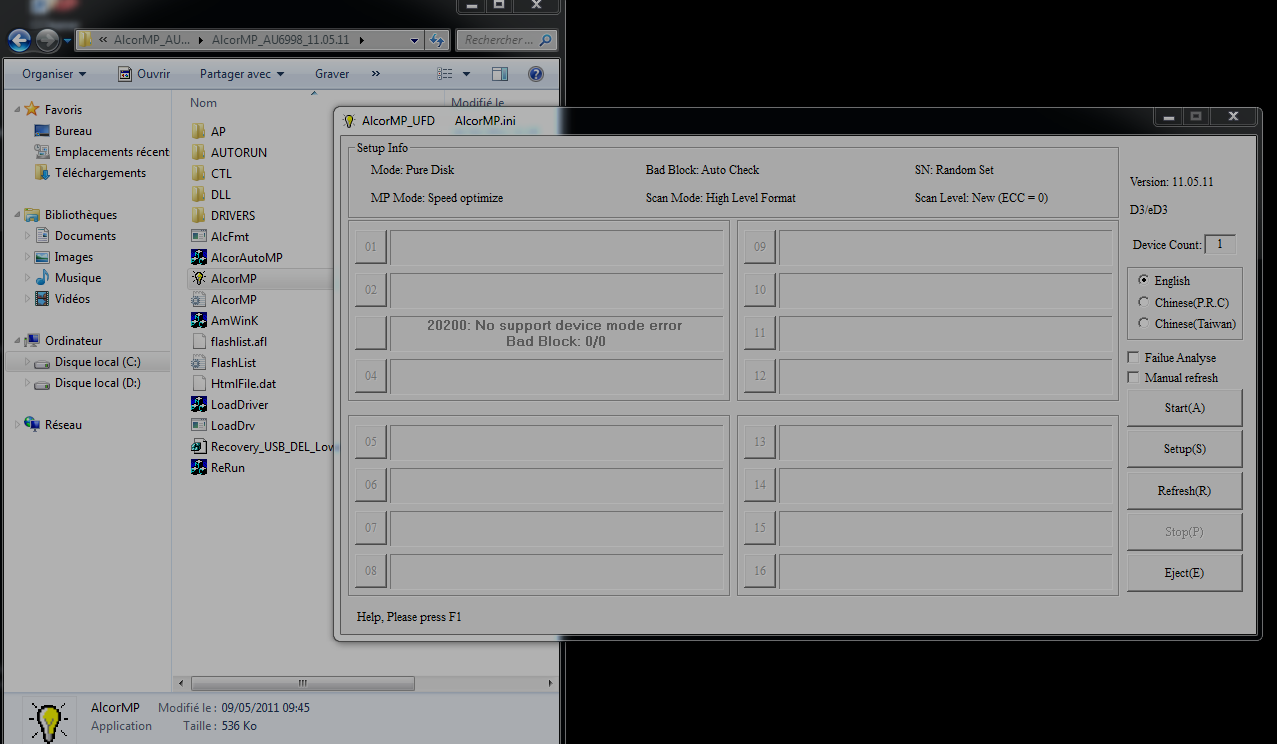The image size is (1277, 744).
Task: Expand Disque local (C:) node
Action: click(x=28, y=362)
